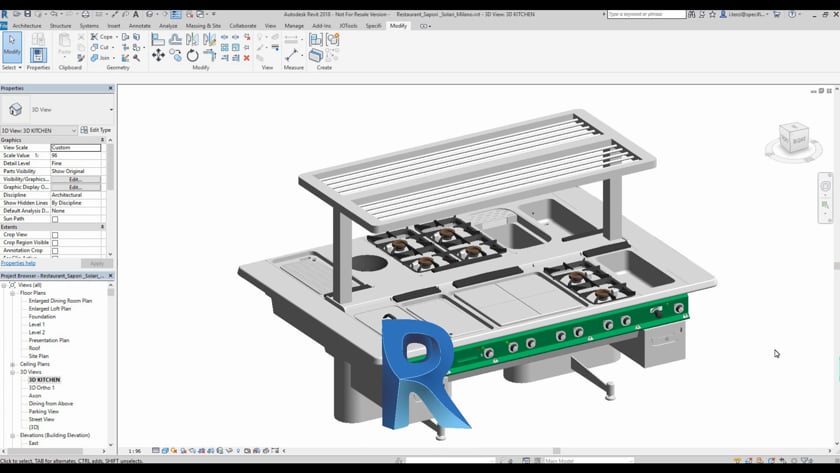Click the search keyword input box
The width and height of the screenshot is (840, 473).
[x=647, y=14]
